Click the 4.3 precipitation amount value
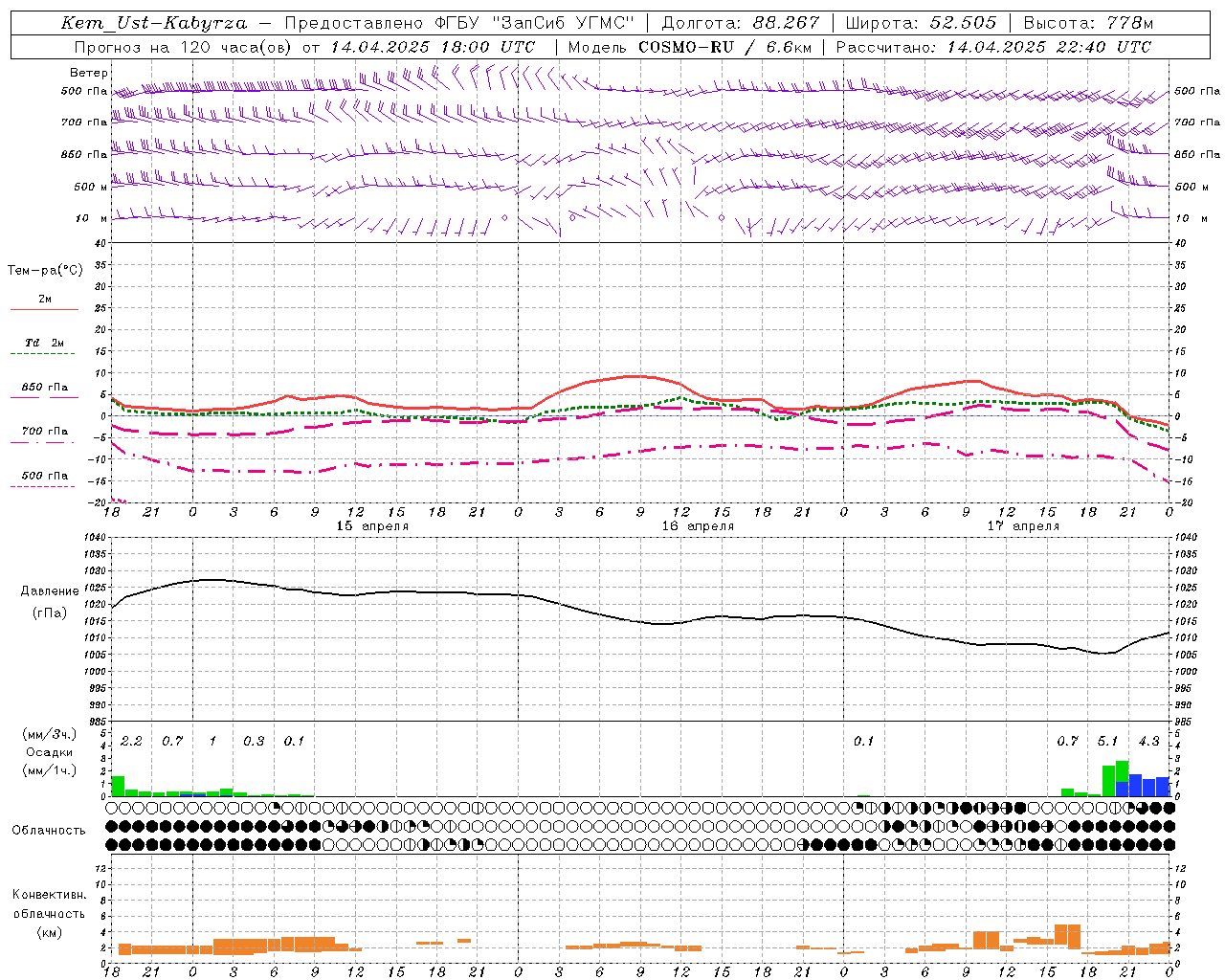Screen dimensions: 1225x980 pos(1148,742)
